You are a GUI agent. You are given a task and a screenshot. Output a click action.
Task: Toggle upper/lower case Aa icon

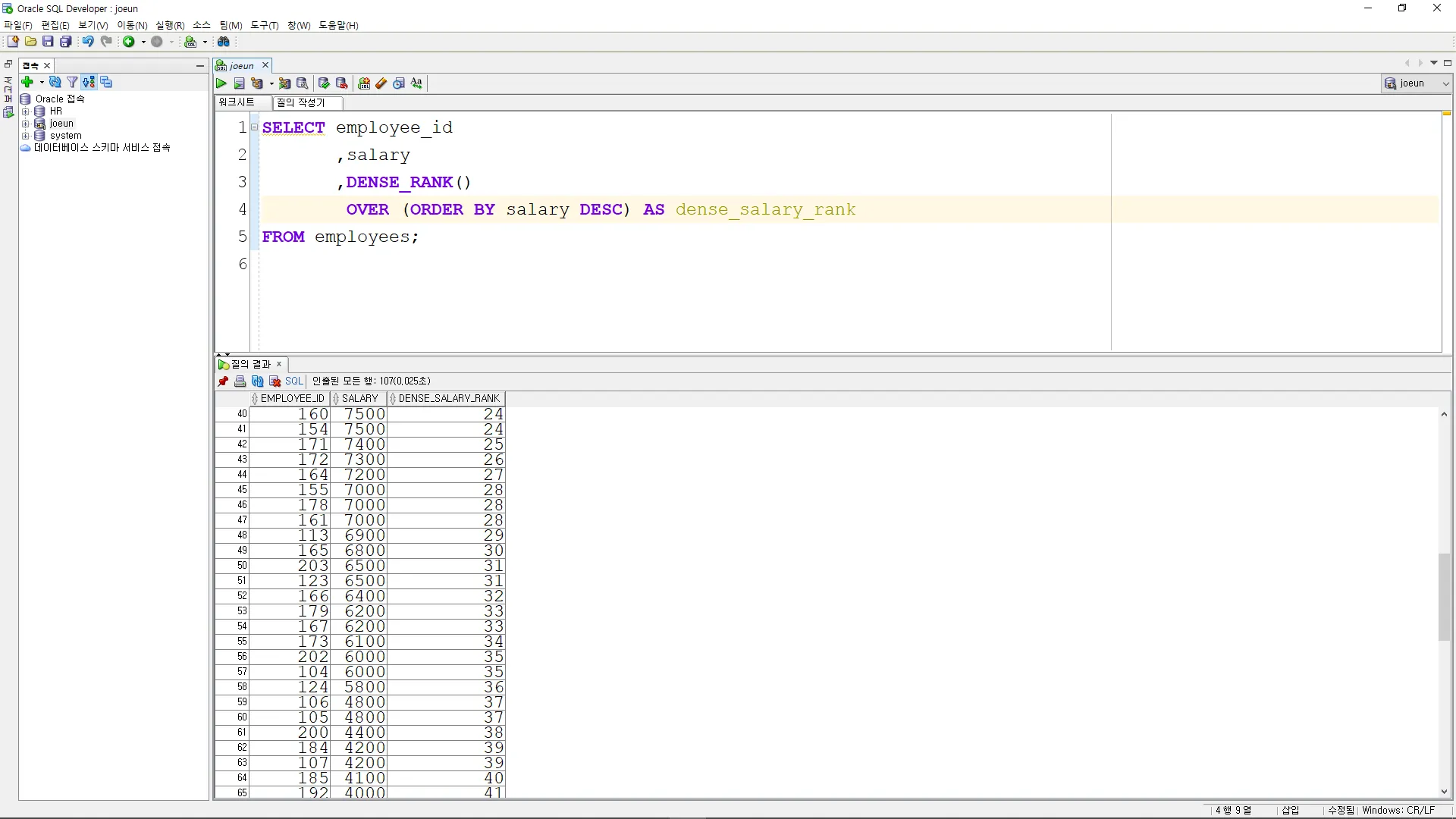point(417,83)
